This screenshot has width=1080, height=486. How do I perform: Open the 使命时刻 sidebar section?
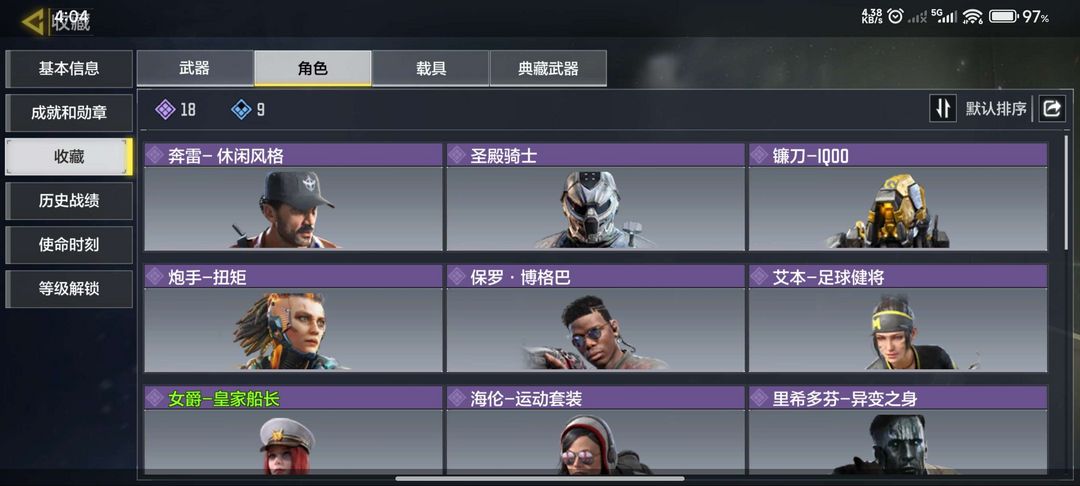69,245
